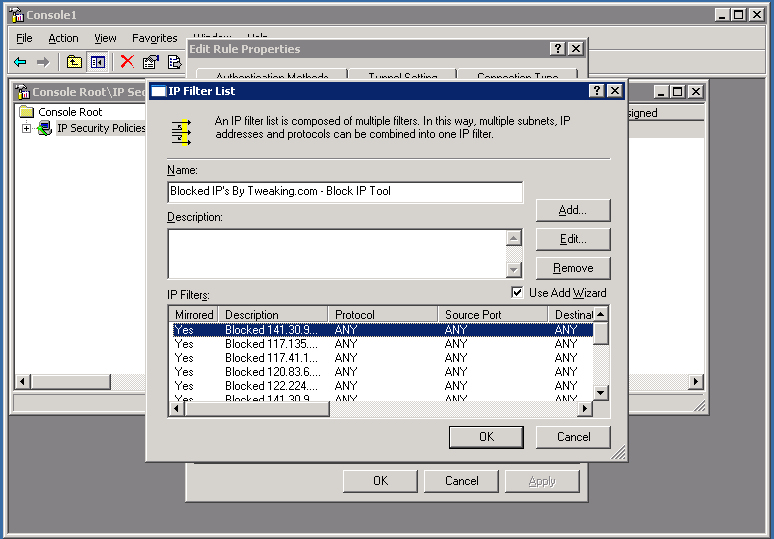Image resolution: width=774 pixels, height=539 pixels.
Task: Click the help question mark in IP Filter List
Action: (x=597, y=91)
